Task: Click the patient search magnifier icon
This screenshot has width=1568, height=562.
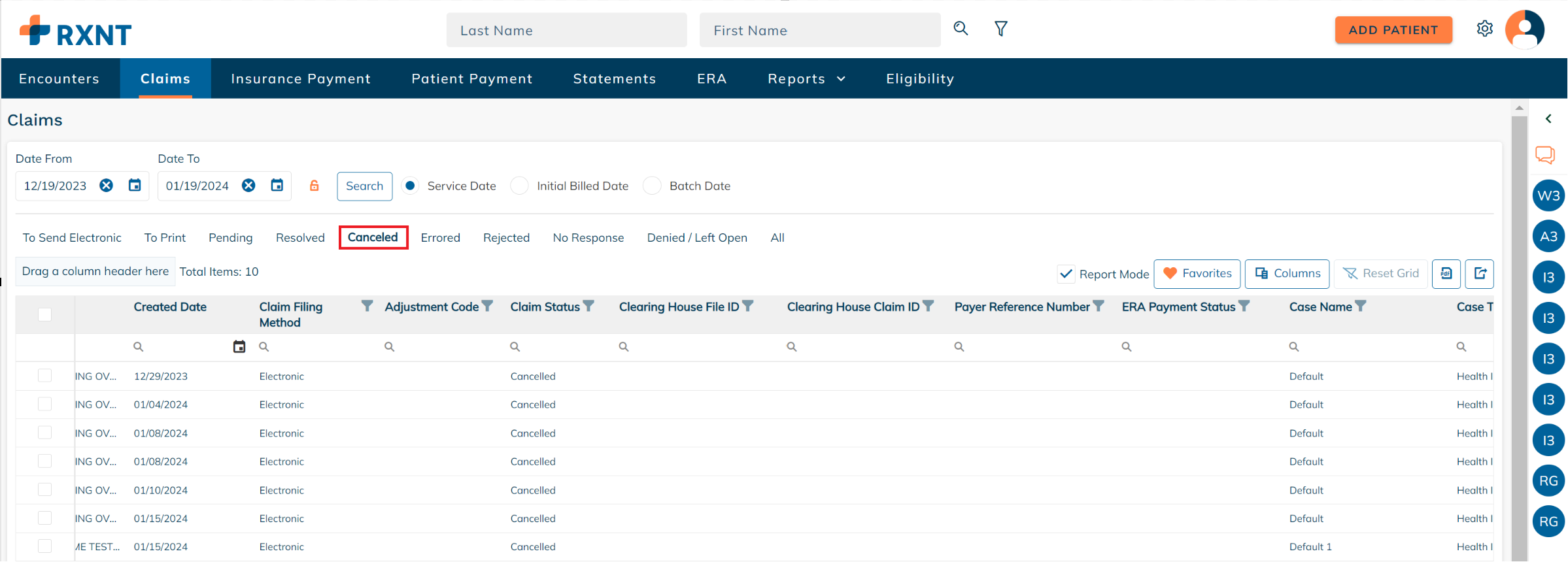Action: pos(961,28)
